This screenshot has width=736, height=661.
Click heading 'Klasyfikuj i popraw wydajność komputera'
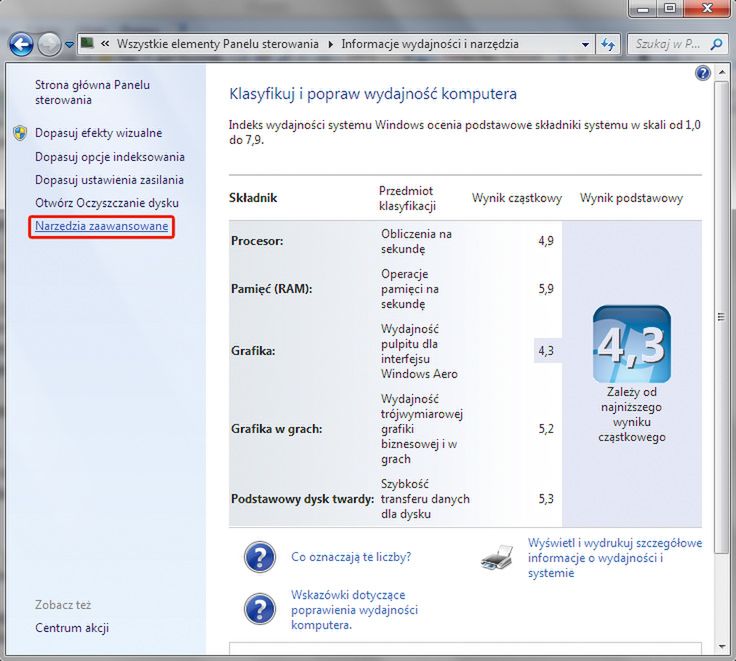click(373, 94)
